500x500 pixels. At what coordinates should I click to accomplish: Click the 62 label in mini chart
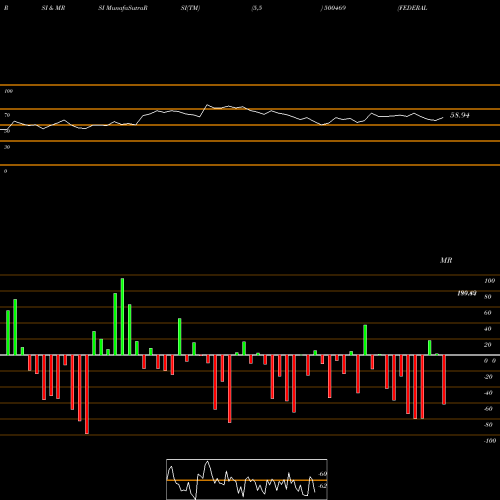[323, 486]
